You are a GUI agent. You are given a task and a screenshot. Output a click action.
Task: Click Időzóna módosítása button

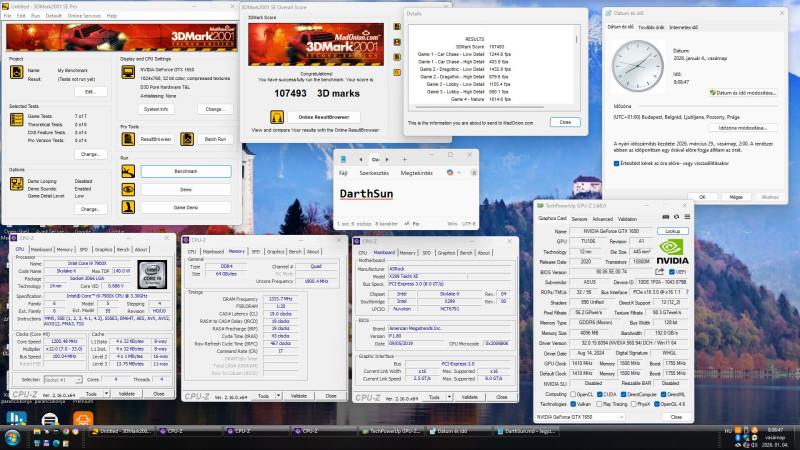(742, 128)
